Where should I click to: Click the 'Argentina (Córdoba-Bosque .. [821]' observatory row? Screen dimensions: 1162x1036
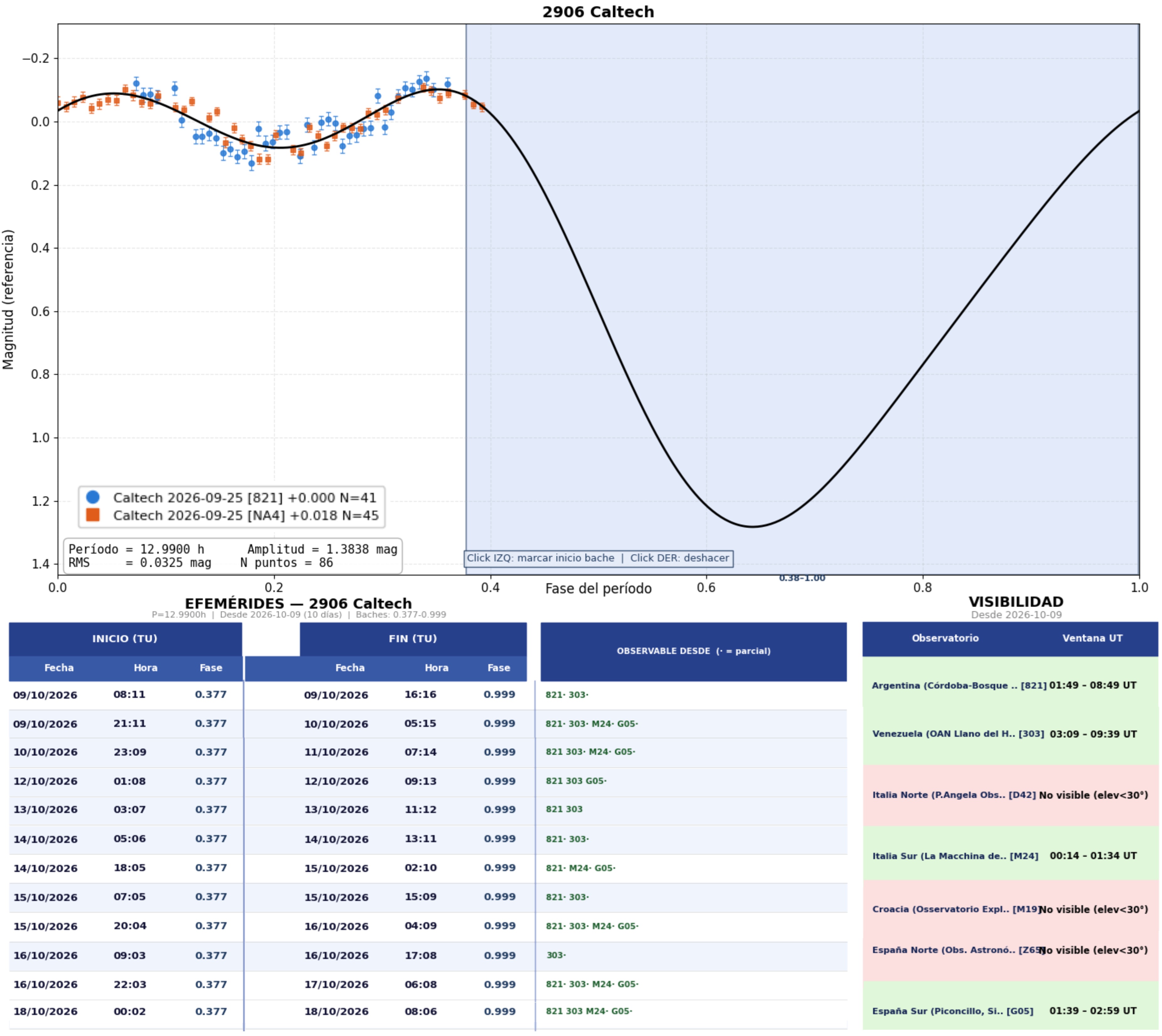pyautogui.click(x=1011, y=685)
